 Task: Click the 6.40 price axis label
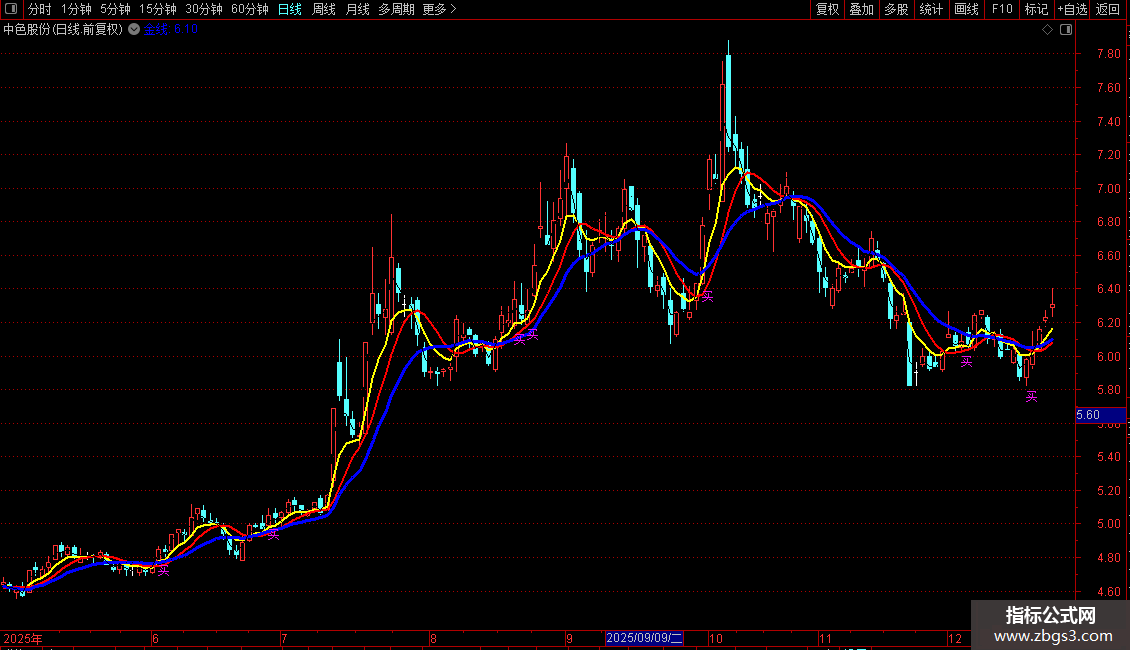click(x=1108, y=289)
